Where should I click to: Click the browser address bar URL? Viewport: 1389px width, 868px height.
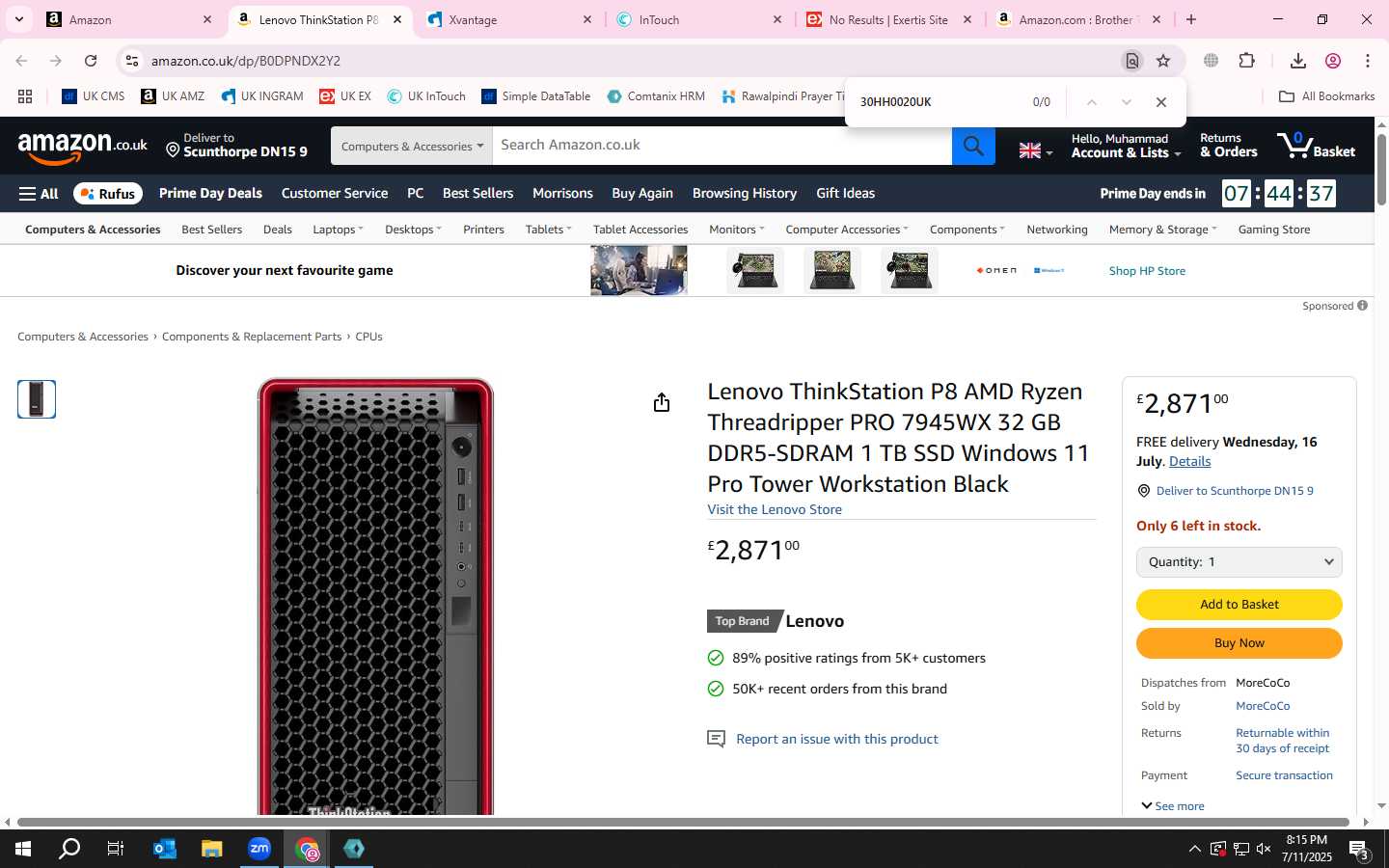point(245,61)
